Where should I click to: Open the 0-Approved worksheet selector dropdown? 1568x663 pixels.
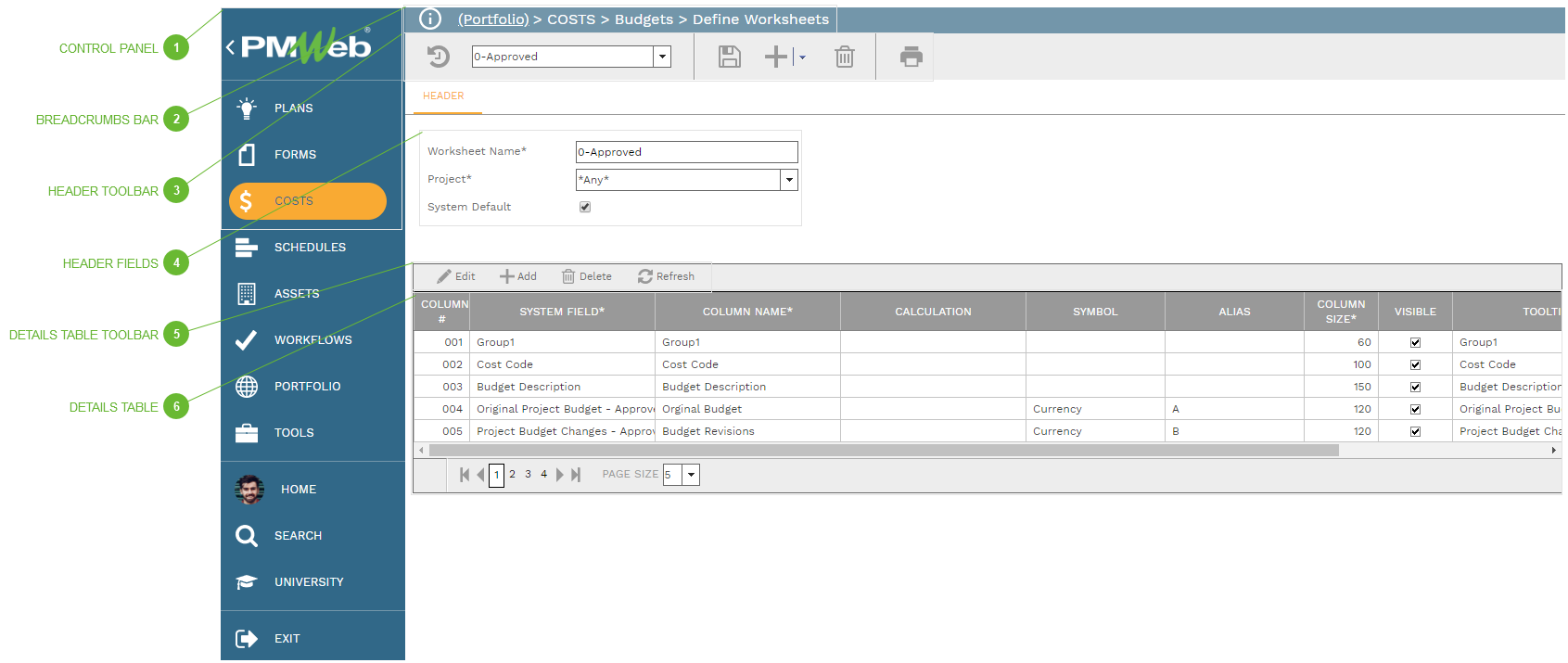(x=662, y=57)
